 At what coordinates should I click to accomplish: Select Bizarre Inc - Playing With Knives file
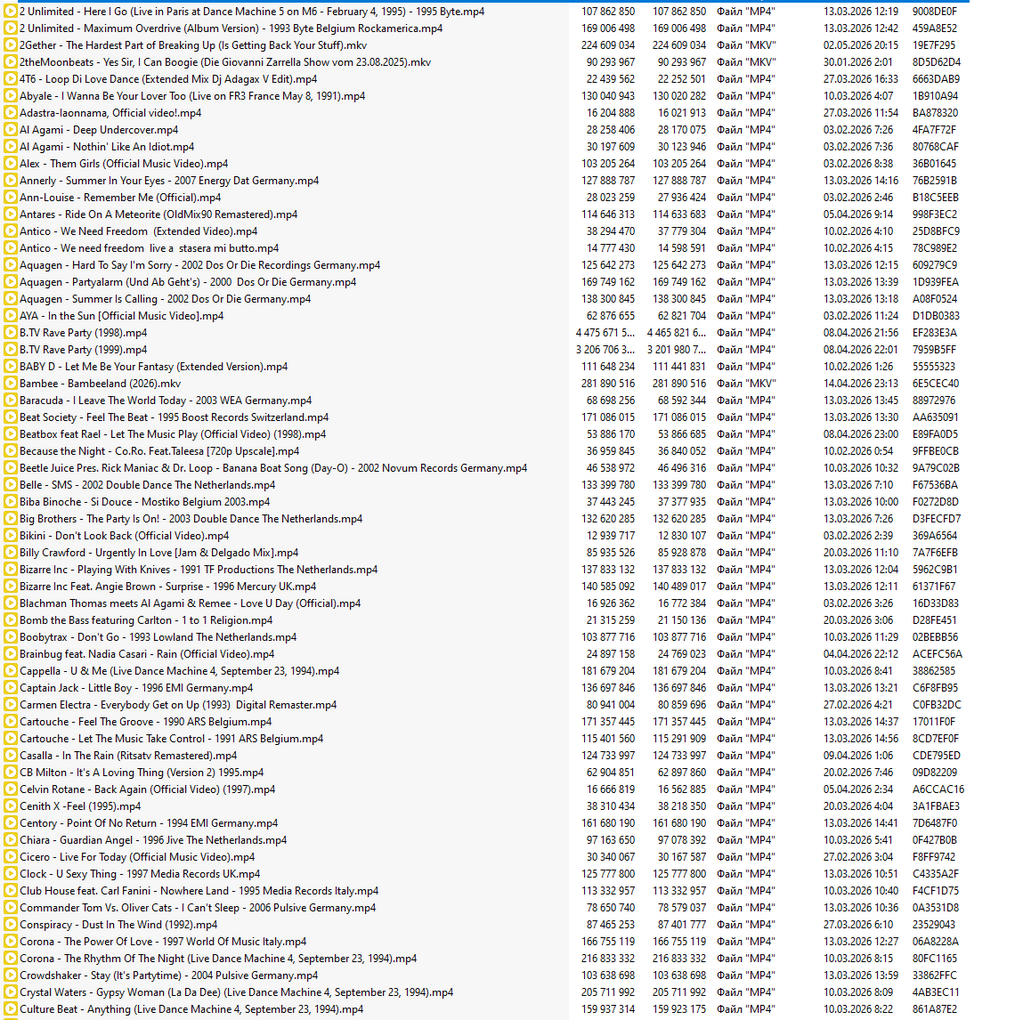[x=199, y=570]
